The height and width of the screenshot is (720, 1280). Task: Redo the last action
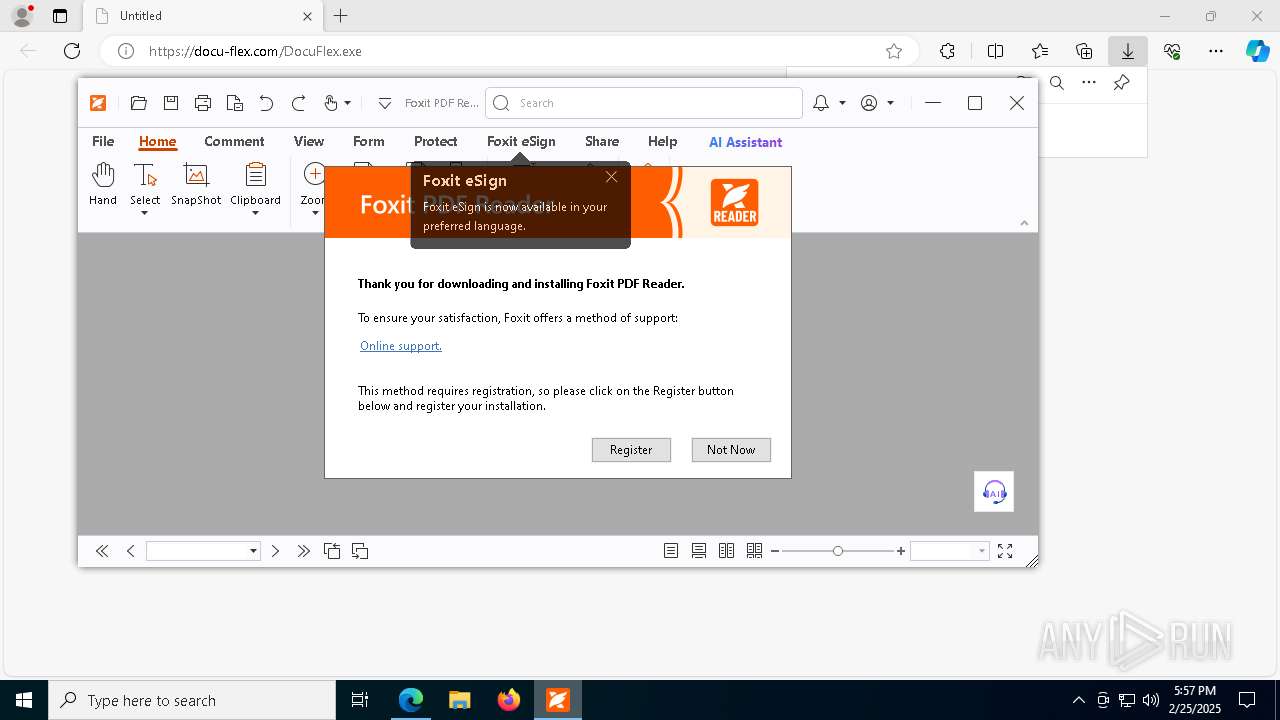coord(298,103)
